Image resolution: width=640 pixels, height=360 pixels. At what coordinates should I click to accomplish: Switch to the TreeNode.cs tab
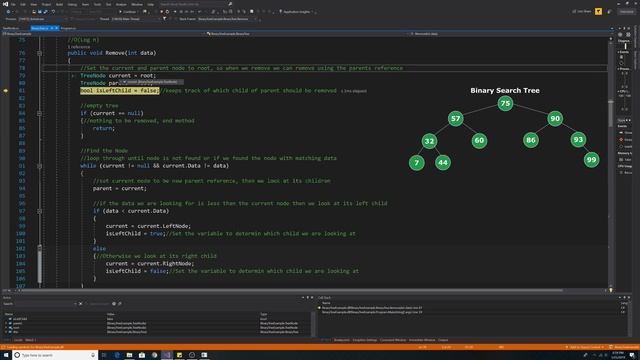tap(11, 28)
